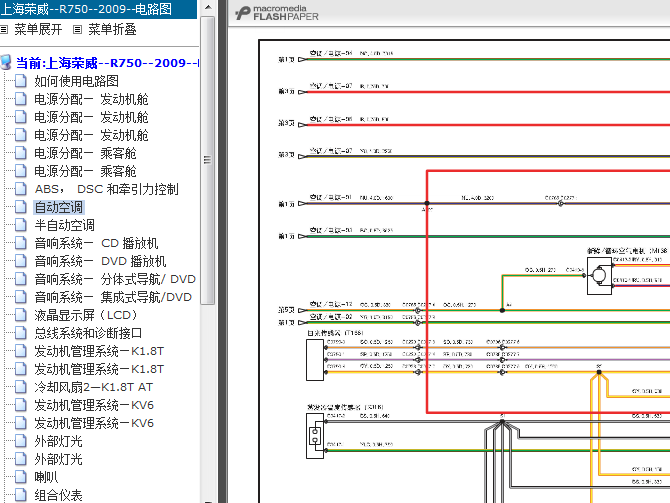Click the Macromedia FlashPaper logo

tap(277, 13)
